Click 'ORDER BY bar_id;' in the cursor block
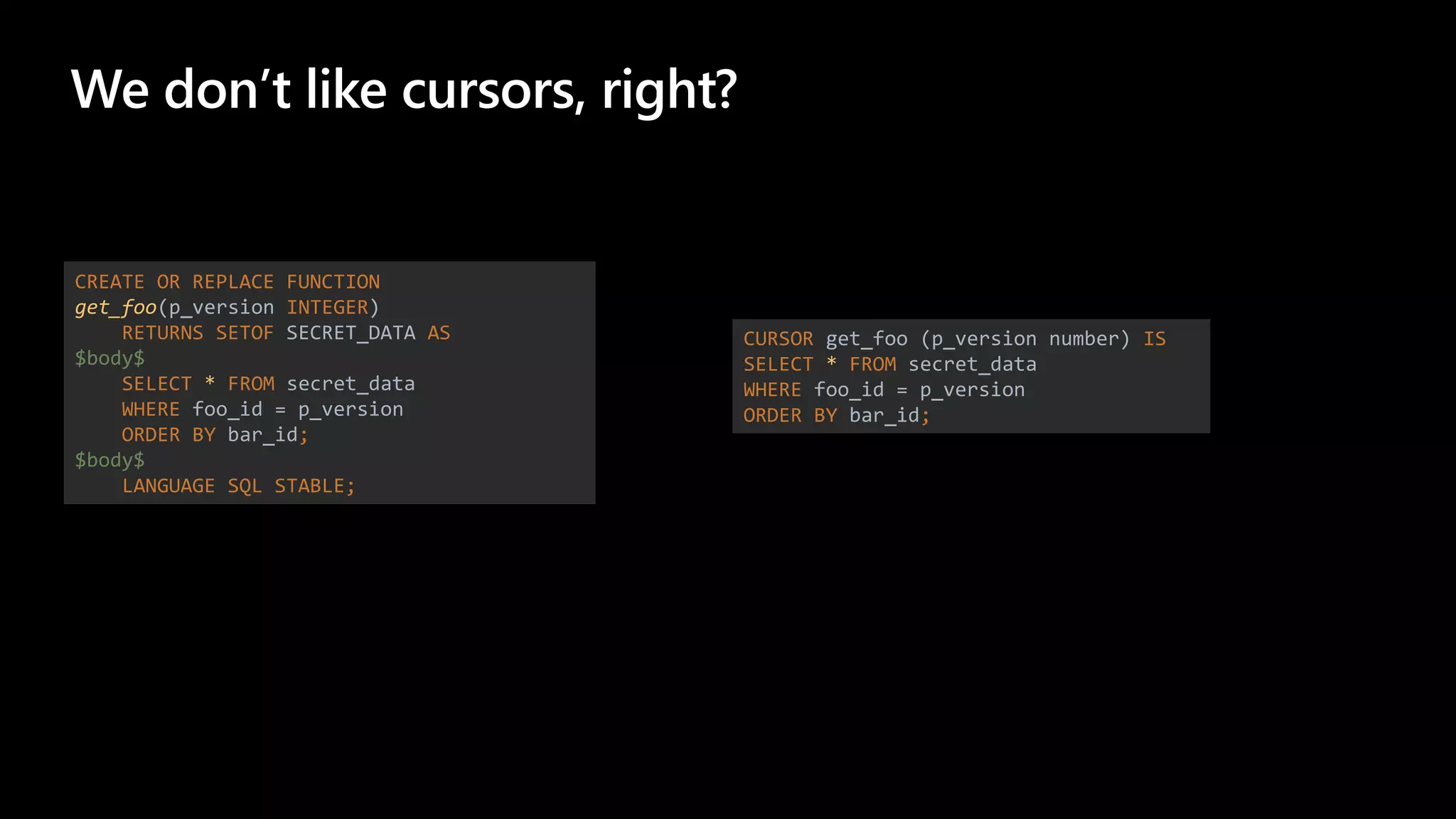This screenshot has height=819, width=1456. 837,416
